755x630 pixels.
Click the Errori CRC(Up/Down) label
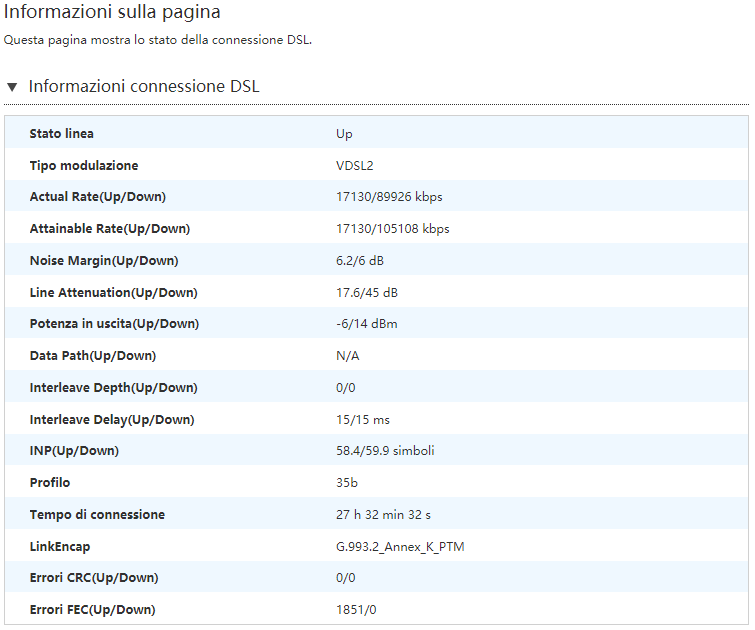click(94, 578)
